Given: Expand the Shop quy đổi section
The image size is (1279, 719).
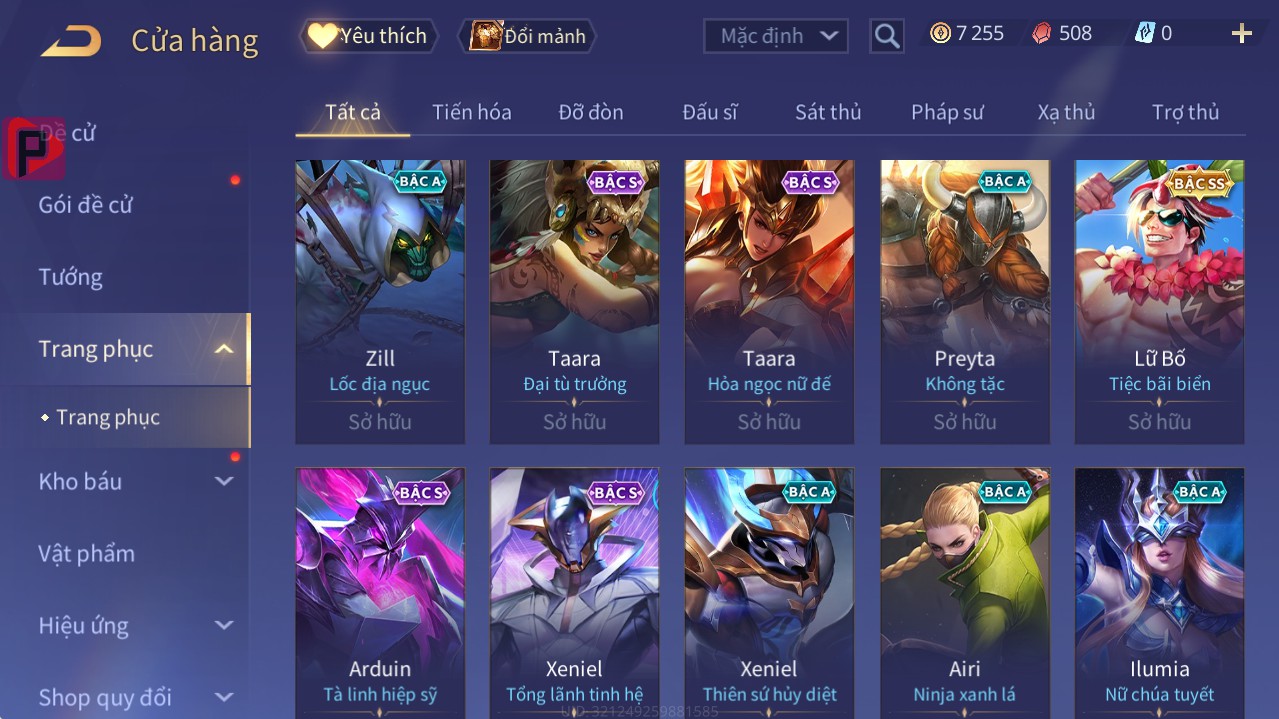Looking at the screenshot, I should tap(224, 697).
